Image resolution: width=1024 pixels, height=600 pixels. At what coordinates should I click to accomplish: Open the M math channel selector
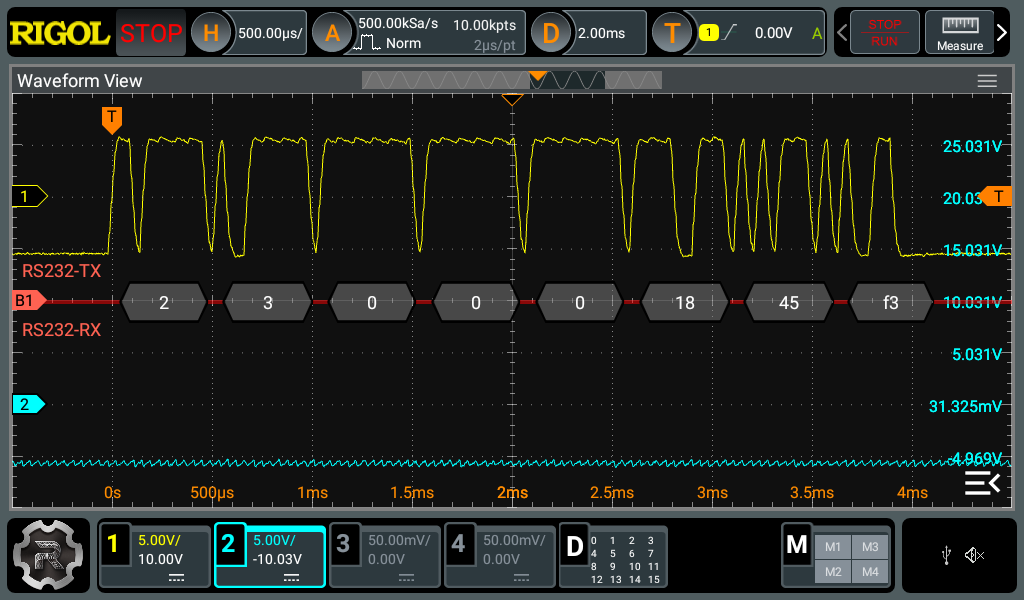[x=797, y=545]
